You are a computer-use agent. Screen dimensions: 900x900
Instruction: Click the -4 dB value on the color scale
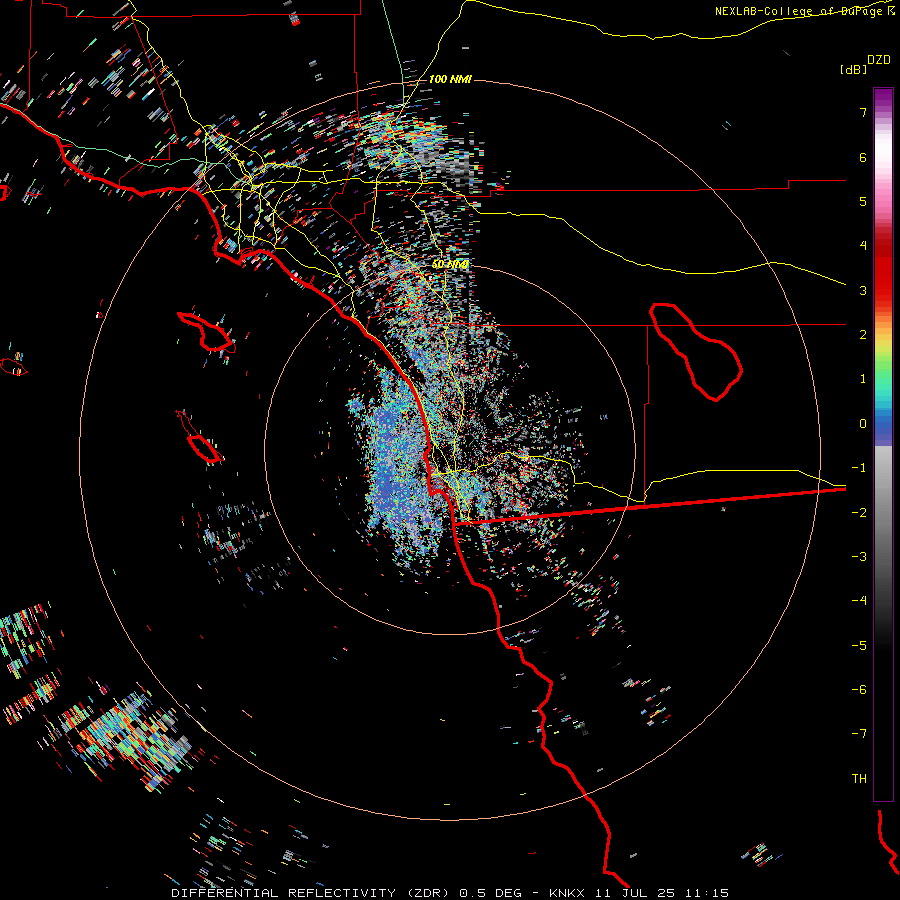pyautogui.click(x=859, y=601)
